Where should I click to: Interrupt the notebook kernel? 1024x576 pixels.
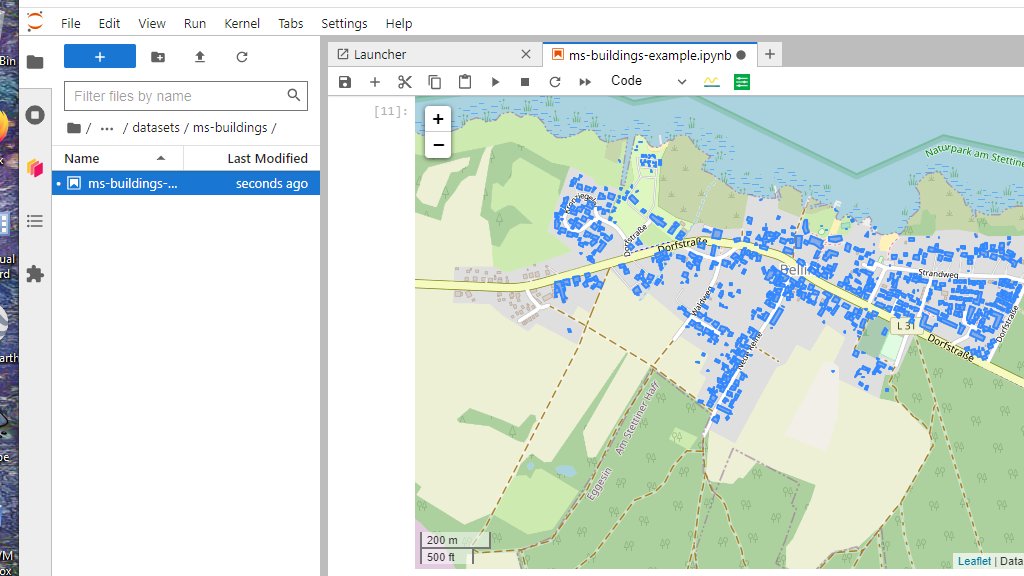click(524, 81)
